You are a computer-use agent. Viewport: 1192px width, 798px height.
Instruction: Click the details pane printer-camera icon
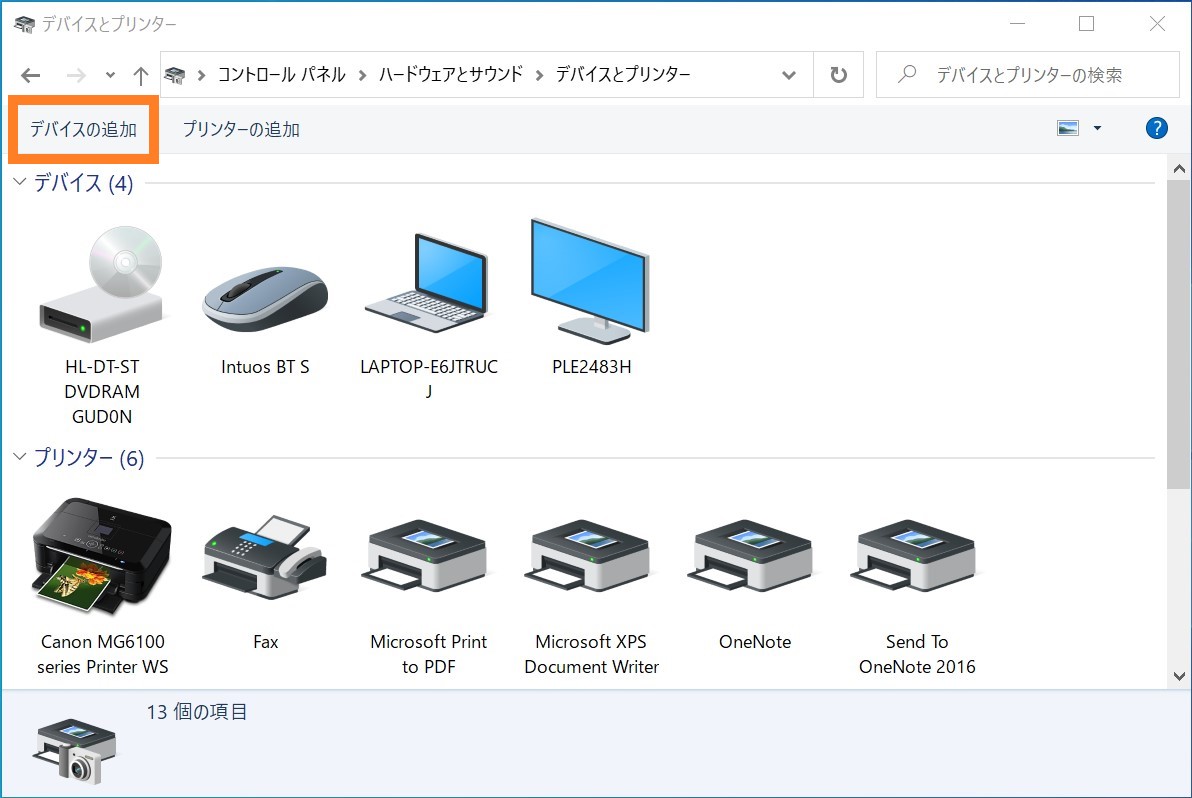click(74, 751)
